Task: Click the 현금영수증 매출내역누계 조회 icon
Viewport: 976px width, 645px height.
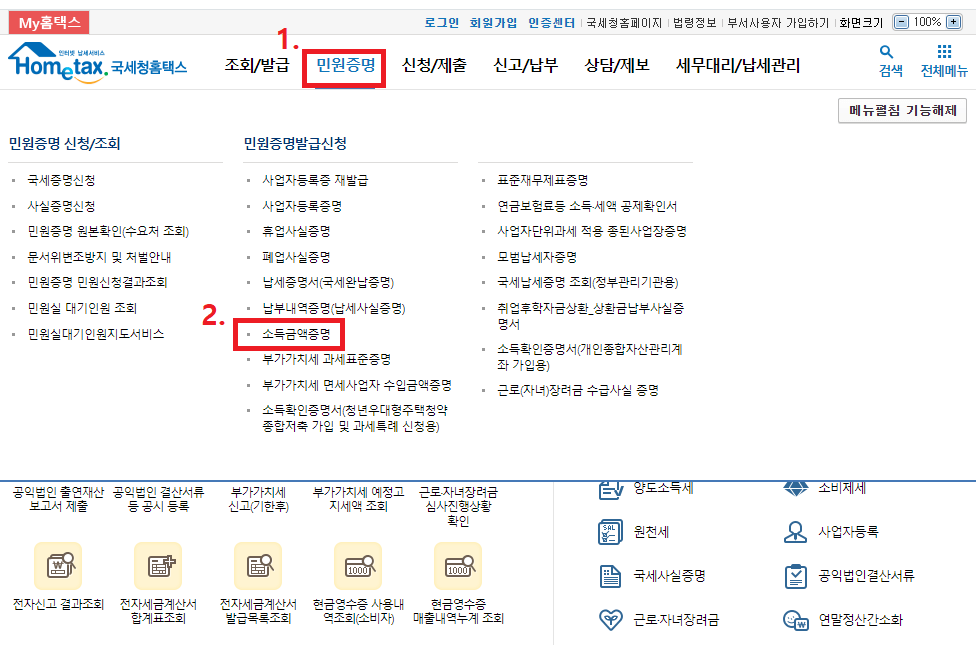Action: (x=458, y=565)
